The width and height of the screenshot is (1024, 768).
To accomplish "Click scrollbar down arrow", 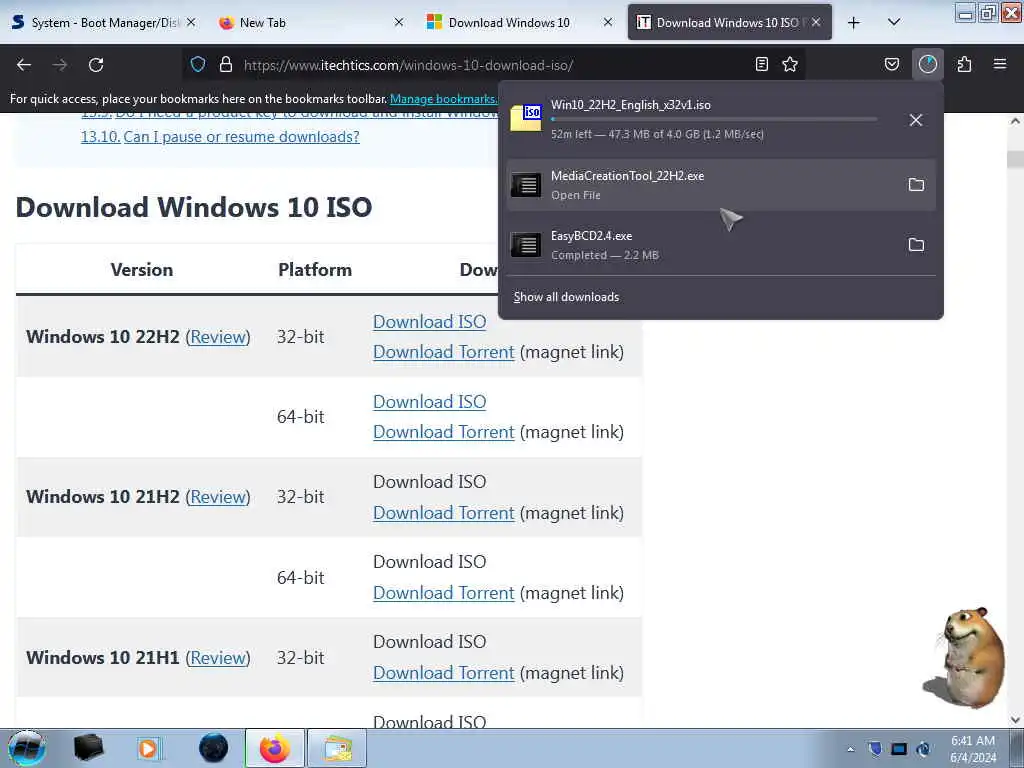I will coord(1015,720).
